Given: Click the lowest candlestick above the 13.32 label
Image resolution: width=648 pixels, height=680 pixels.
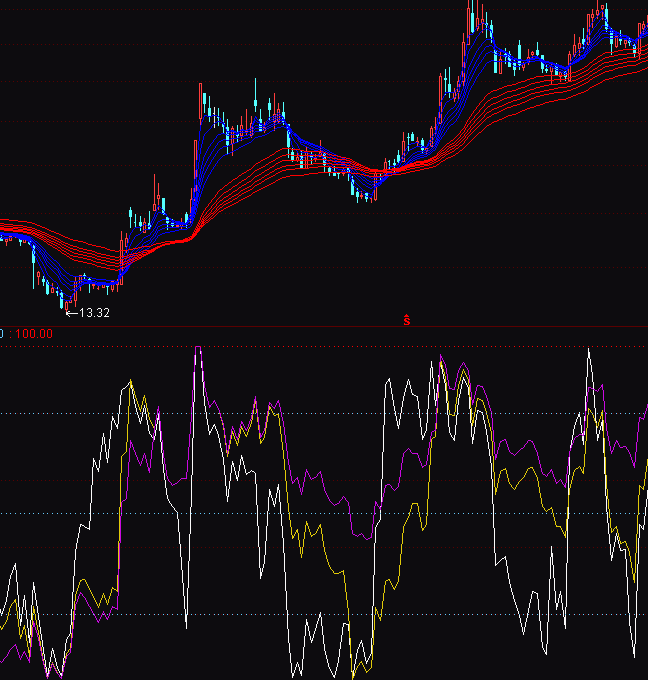Looking at the screenshot, I should coord(63,299).
